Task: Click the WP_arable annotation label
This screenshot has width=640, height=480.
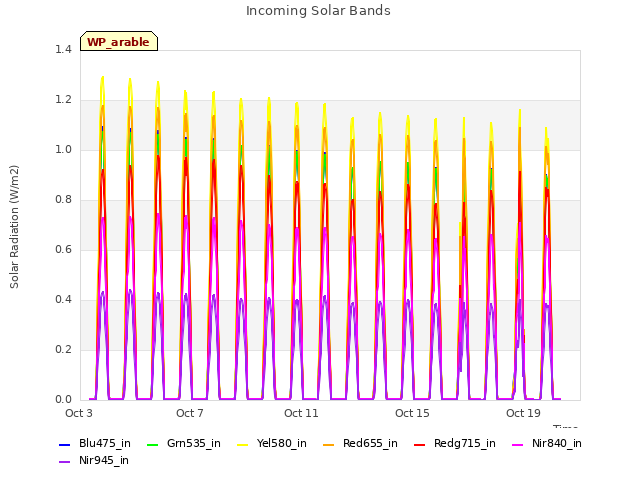Action: pos(119,42)
